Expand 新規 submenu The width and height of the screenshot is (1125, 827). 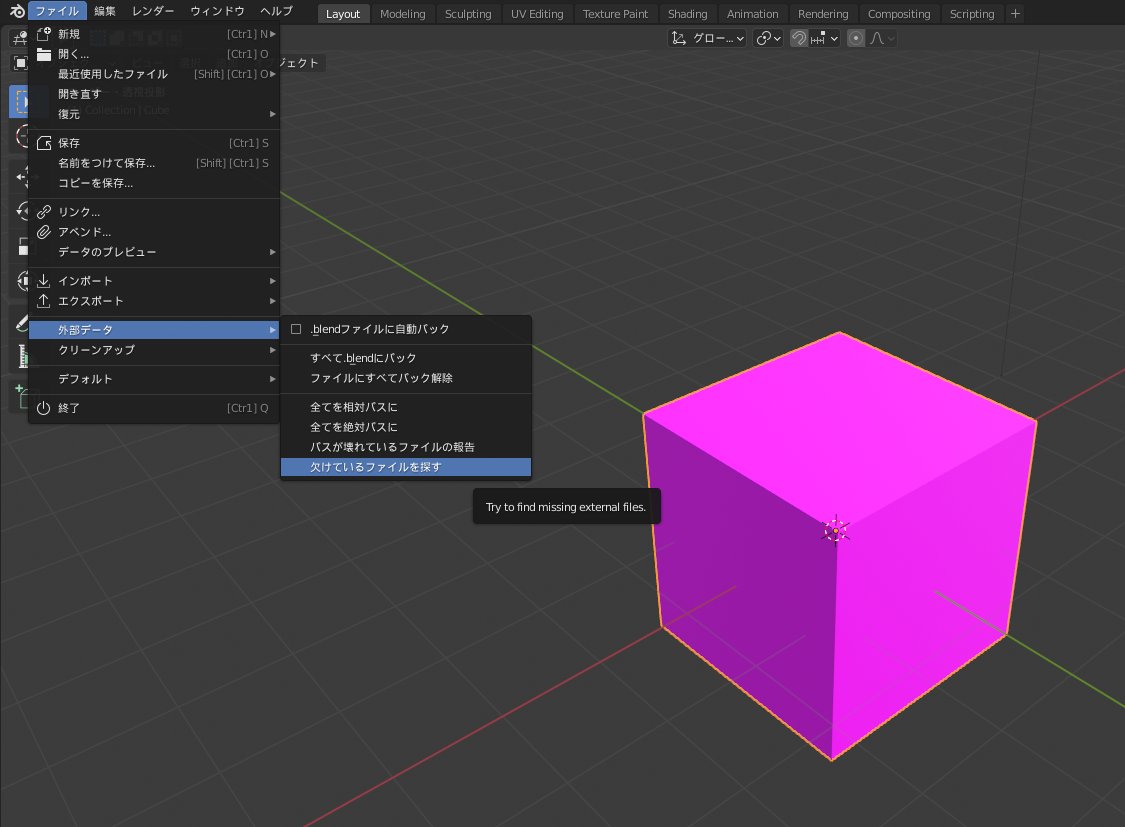pos(273,34)
